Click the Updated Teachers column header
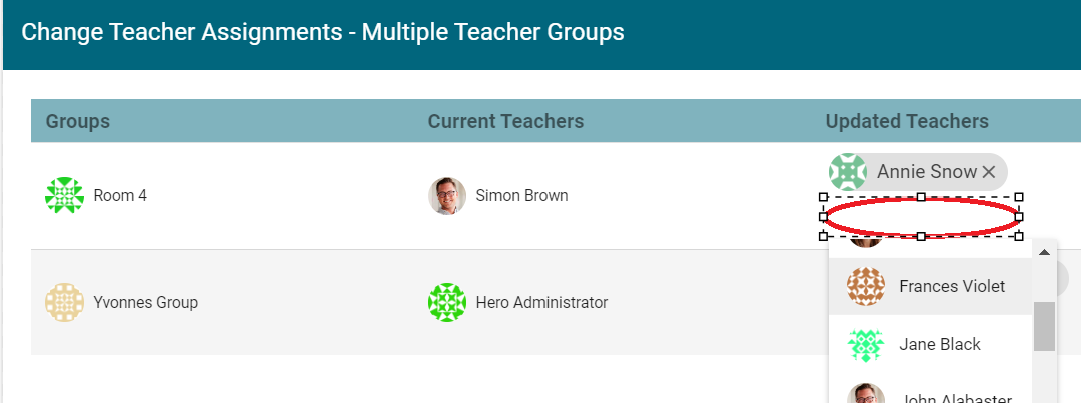Image resolution: width=1081 pixels, height=403 pixels. pos(906,121)
